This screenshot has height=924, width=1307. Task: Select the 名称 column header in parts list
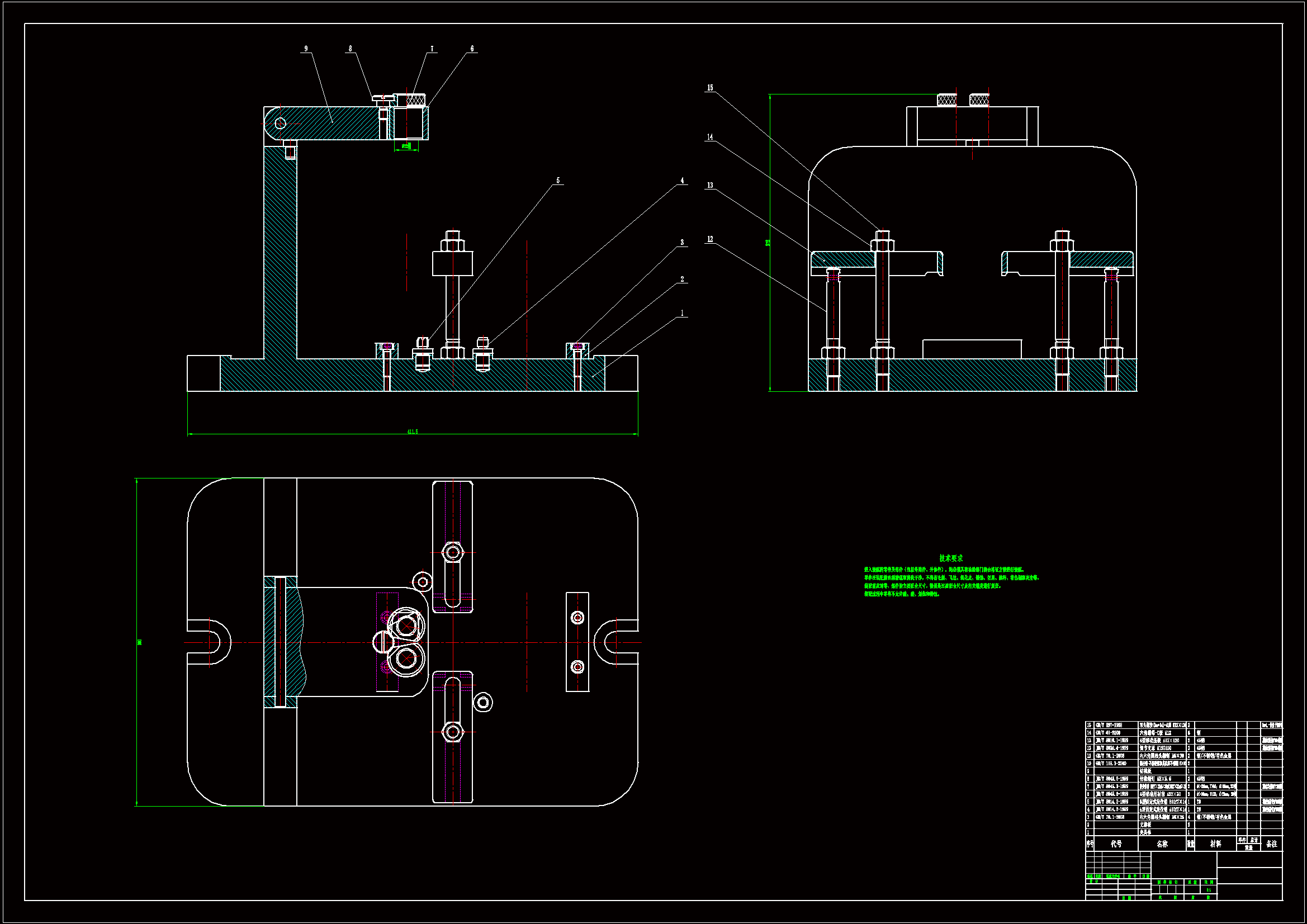coord(1162,844)
